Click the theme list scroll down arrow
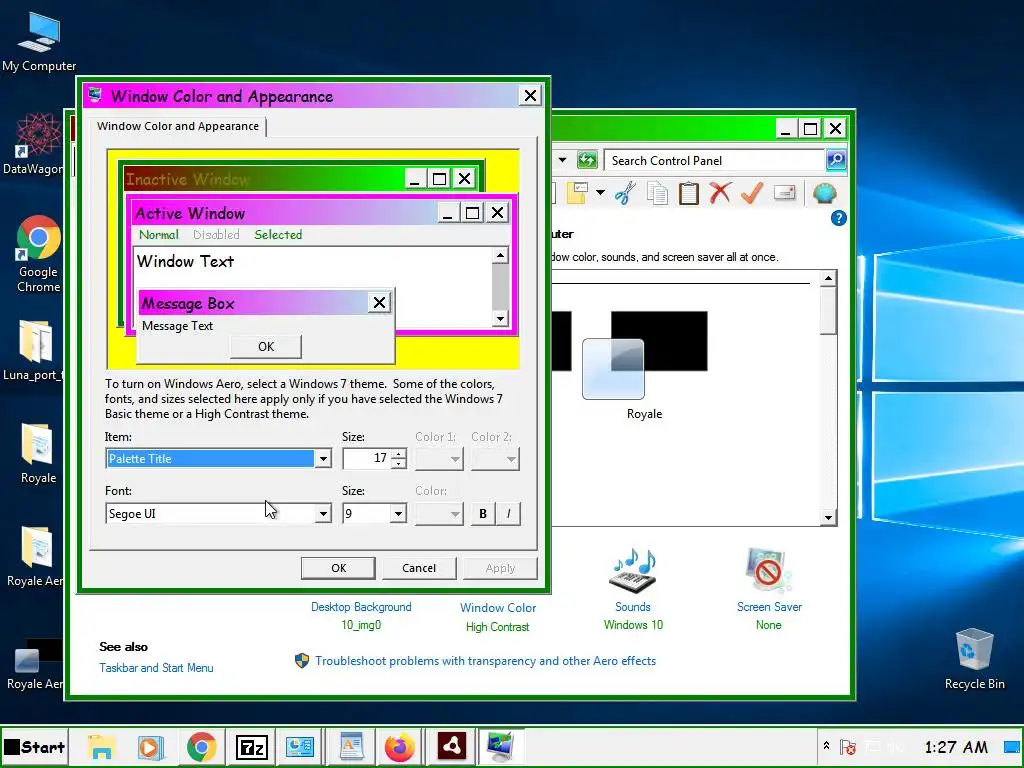The height and width of the screenshot is (768, 1024). [828, 518]
